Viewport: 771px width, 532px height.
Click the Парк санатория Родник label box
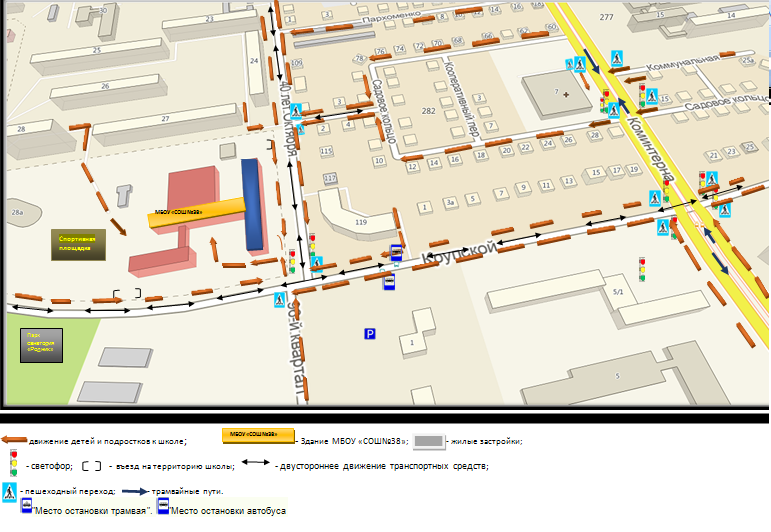pos(41,345)
